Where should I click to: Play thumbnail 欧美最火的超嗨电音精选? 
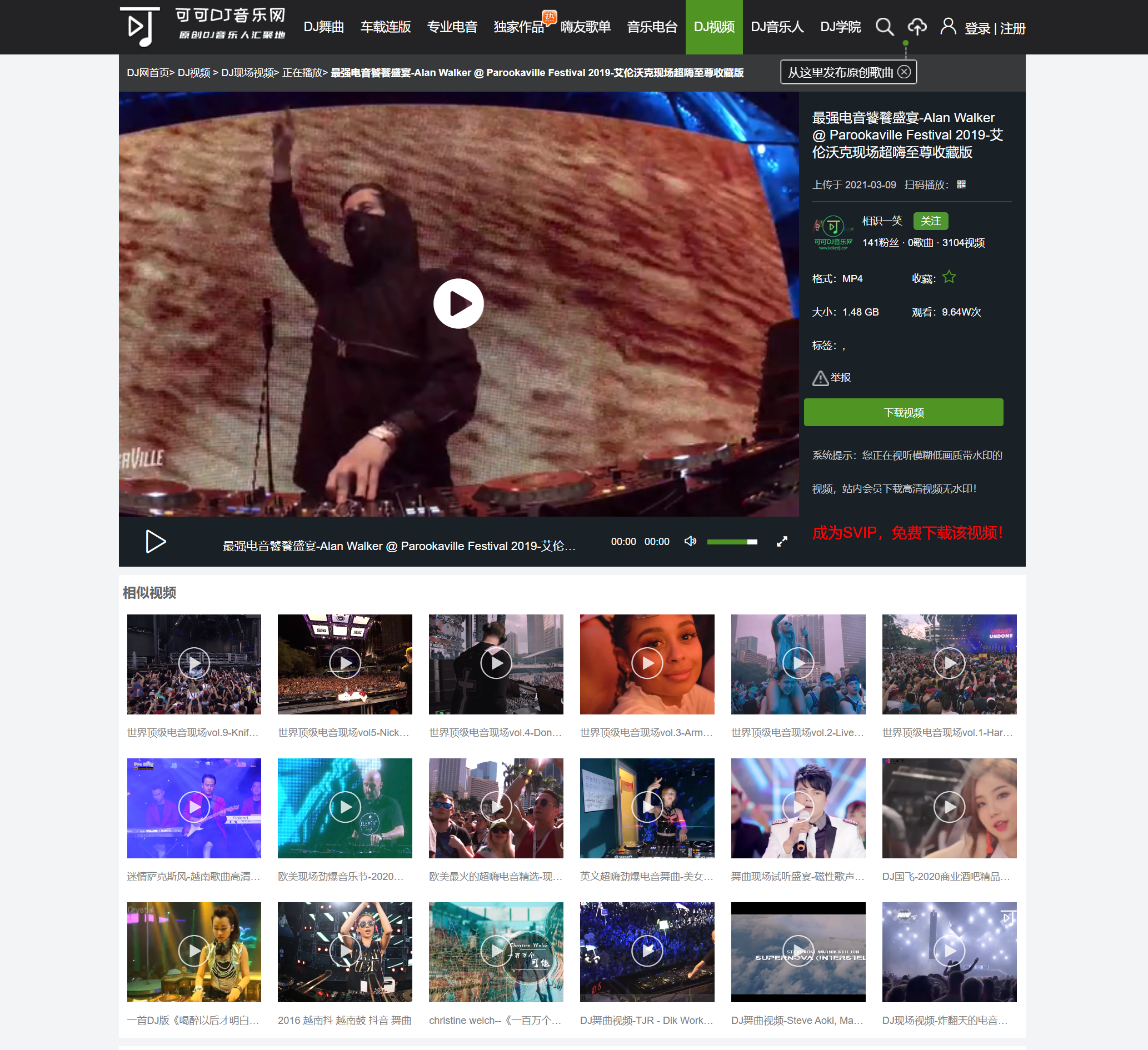click(496, 808)
